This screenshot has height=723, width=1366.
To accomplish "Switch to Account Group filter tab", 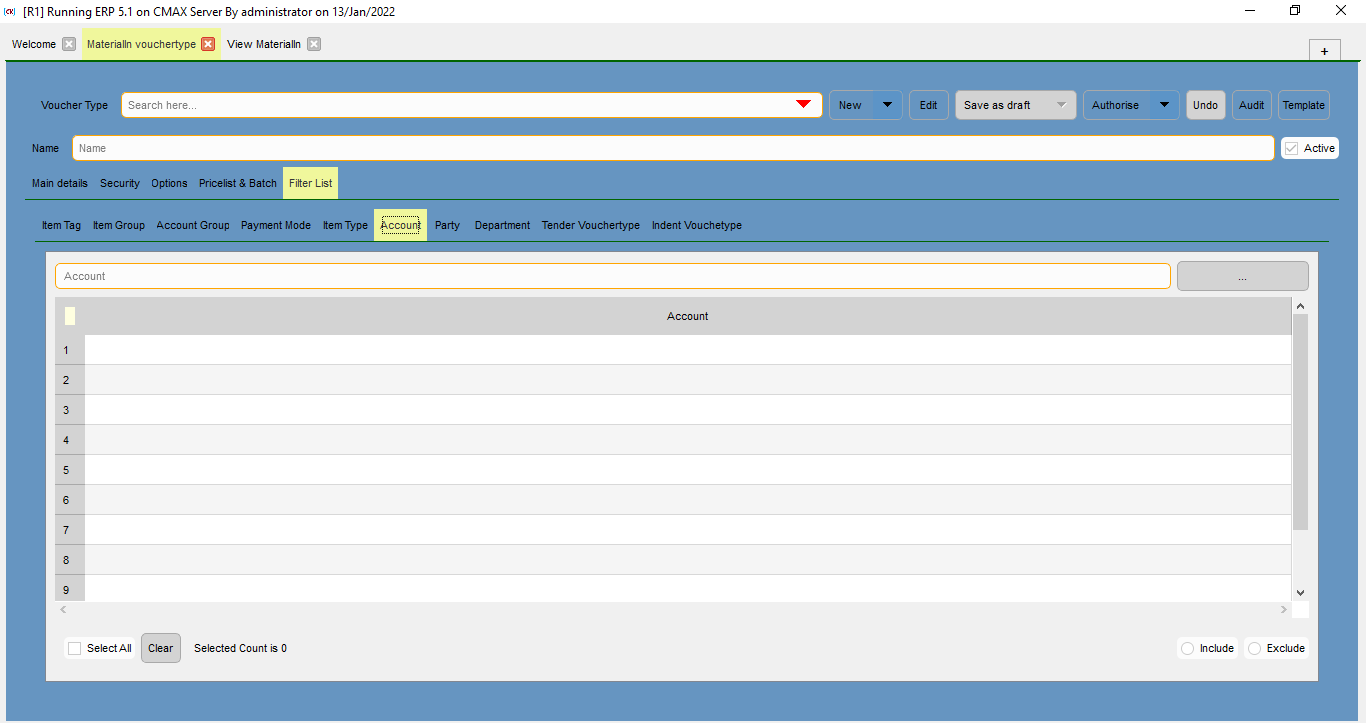I will tap(193, 225).
